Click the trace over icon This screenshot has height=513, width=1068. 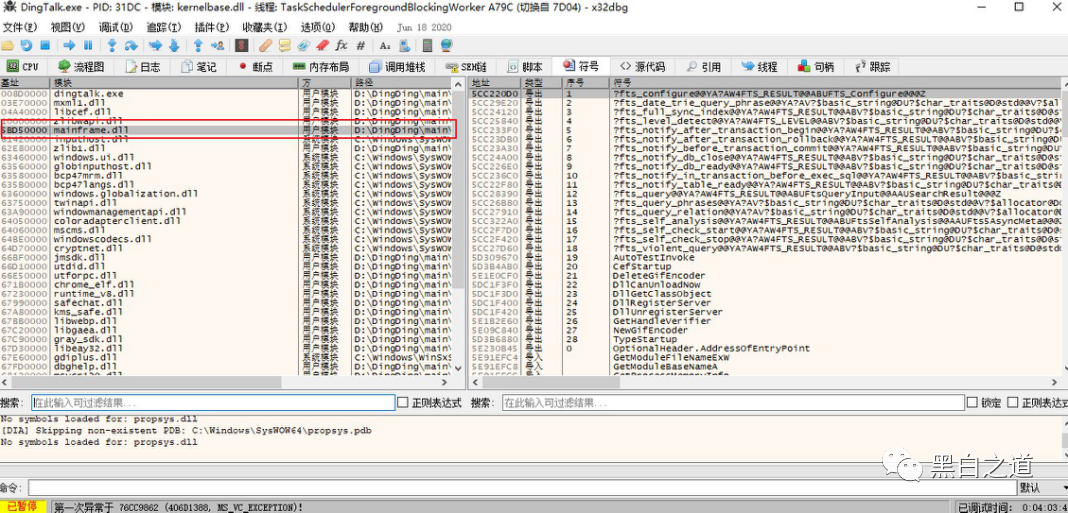click(174, 46)
